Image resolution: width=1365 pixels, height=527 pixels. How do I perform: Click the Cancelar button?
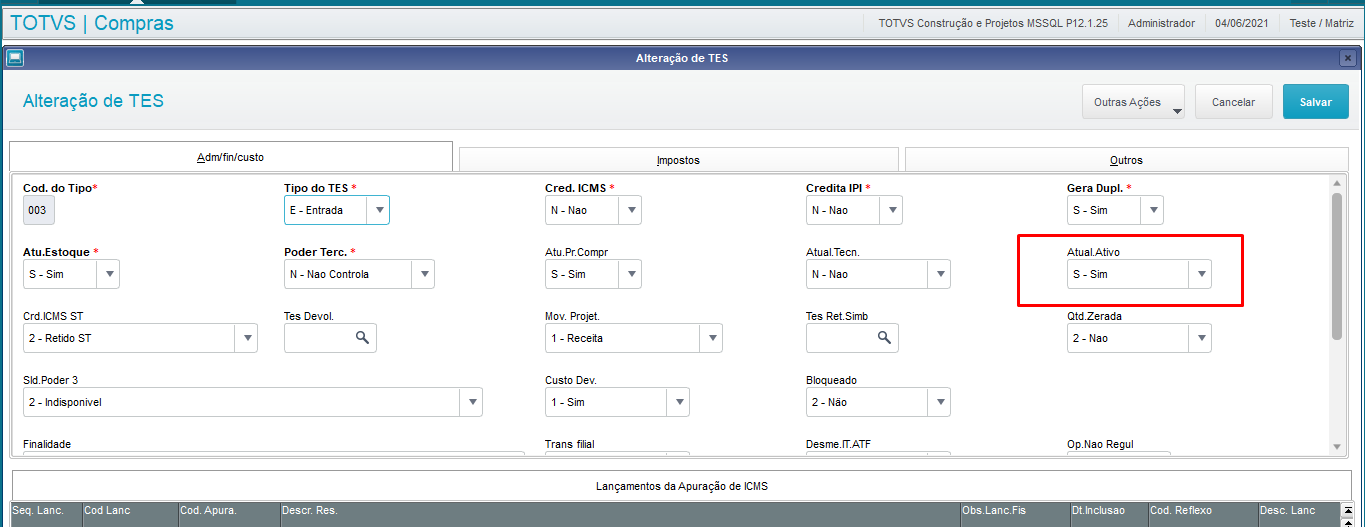pos(1233,102)
